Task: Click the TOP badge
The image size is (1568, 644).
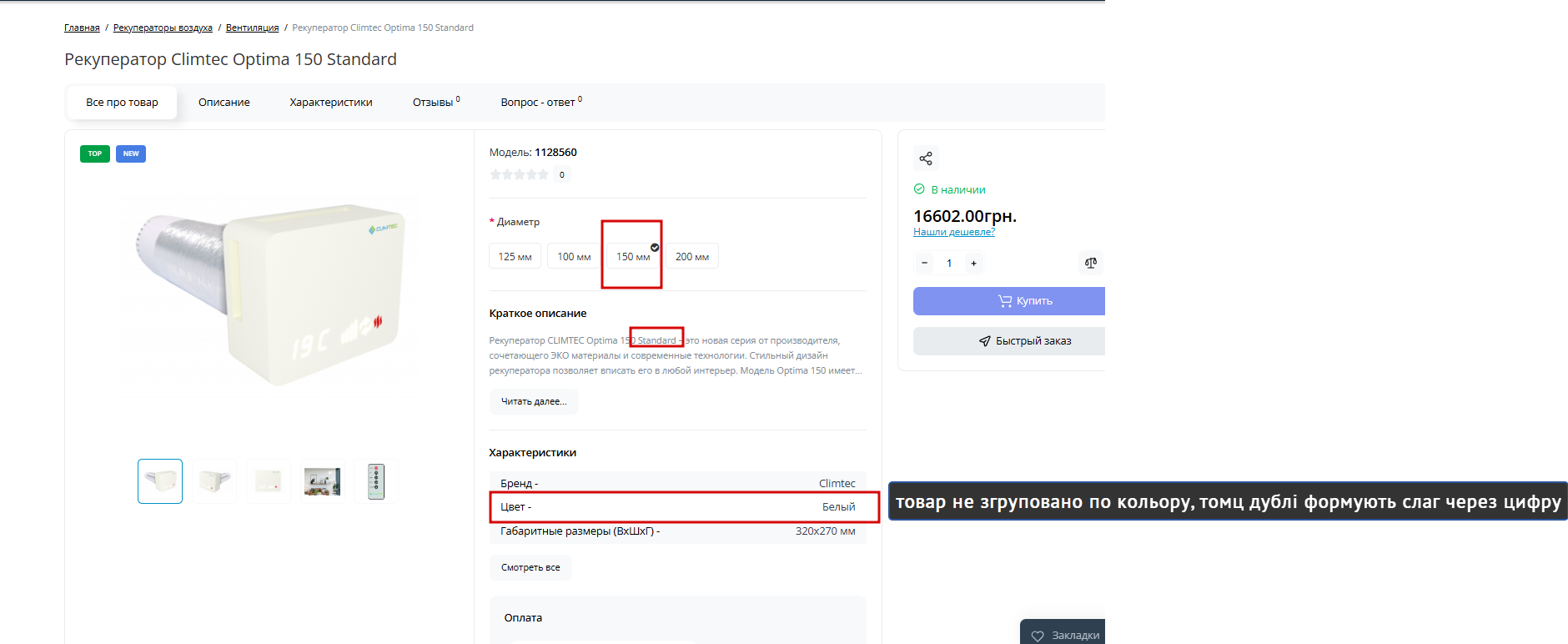Action: click(95, 153)
